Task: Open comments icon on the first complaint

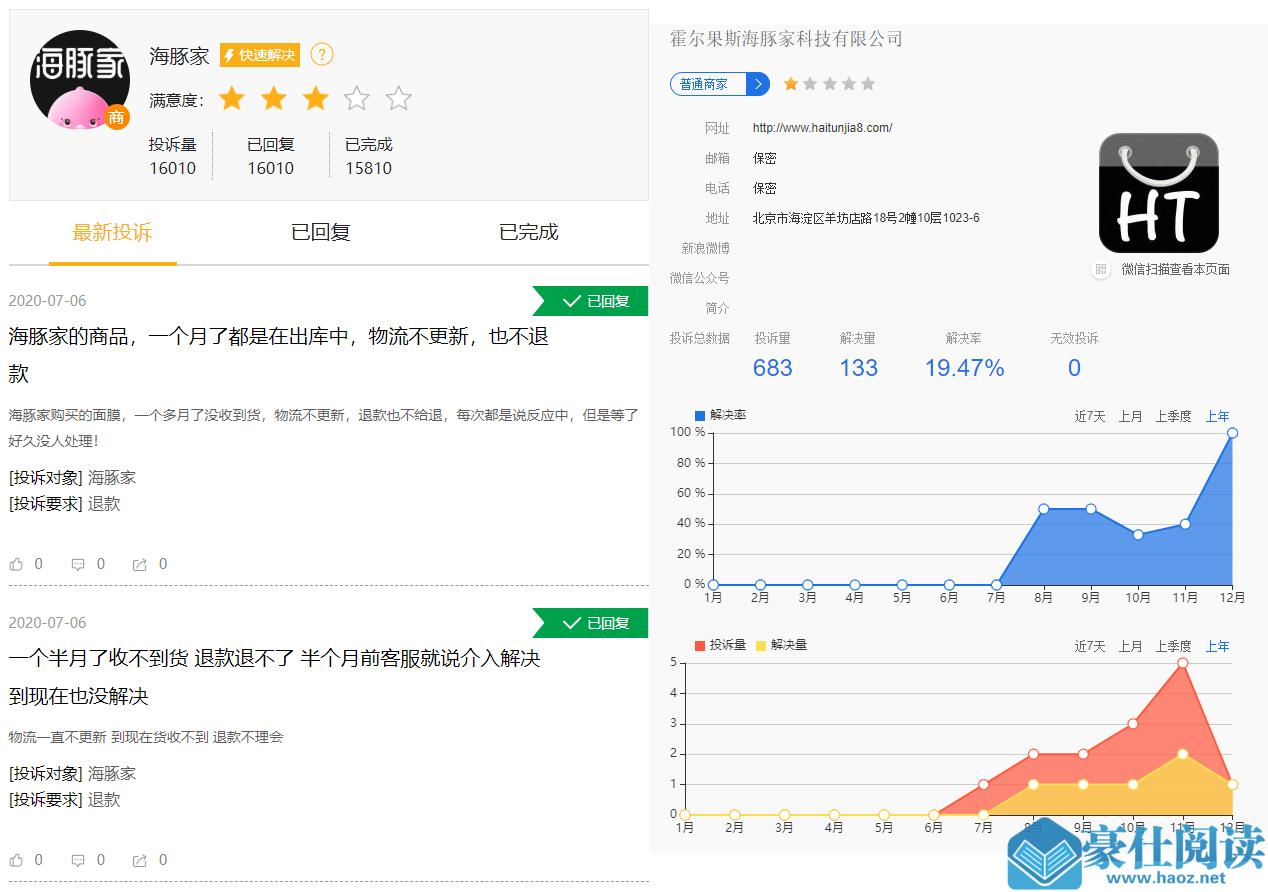Action: (x=78, y=564)
